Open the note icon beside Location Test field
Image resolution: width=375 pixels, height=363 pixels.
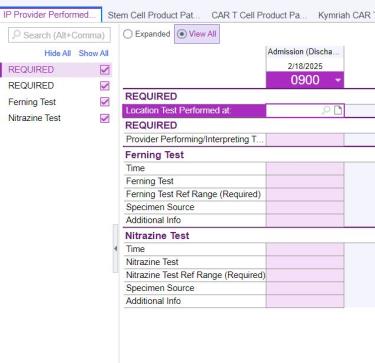[x=338, y=110]
